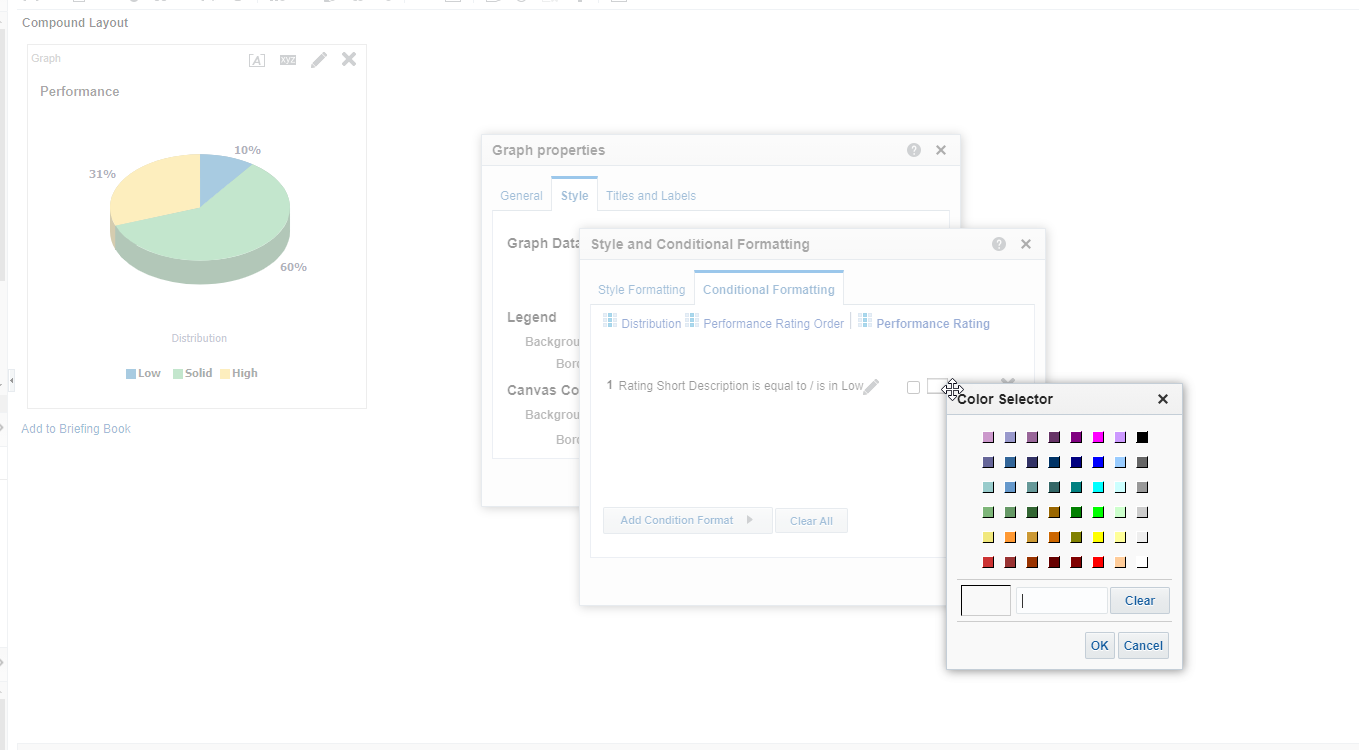Click the Clear All button
The height and width of the screenshot is (750, 1359).
[x=811, y=520]
